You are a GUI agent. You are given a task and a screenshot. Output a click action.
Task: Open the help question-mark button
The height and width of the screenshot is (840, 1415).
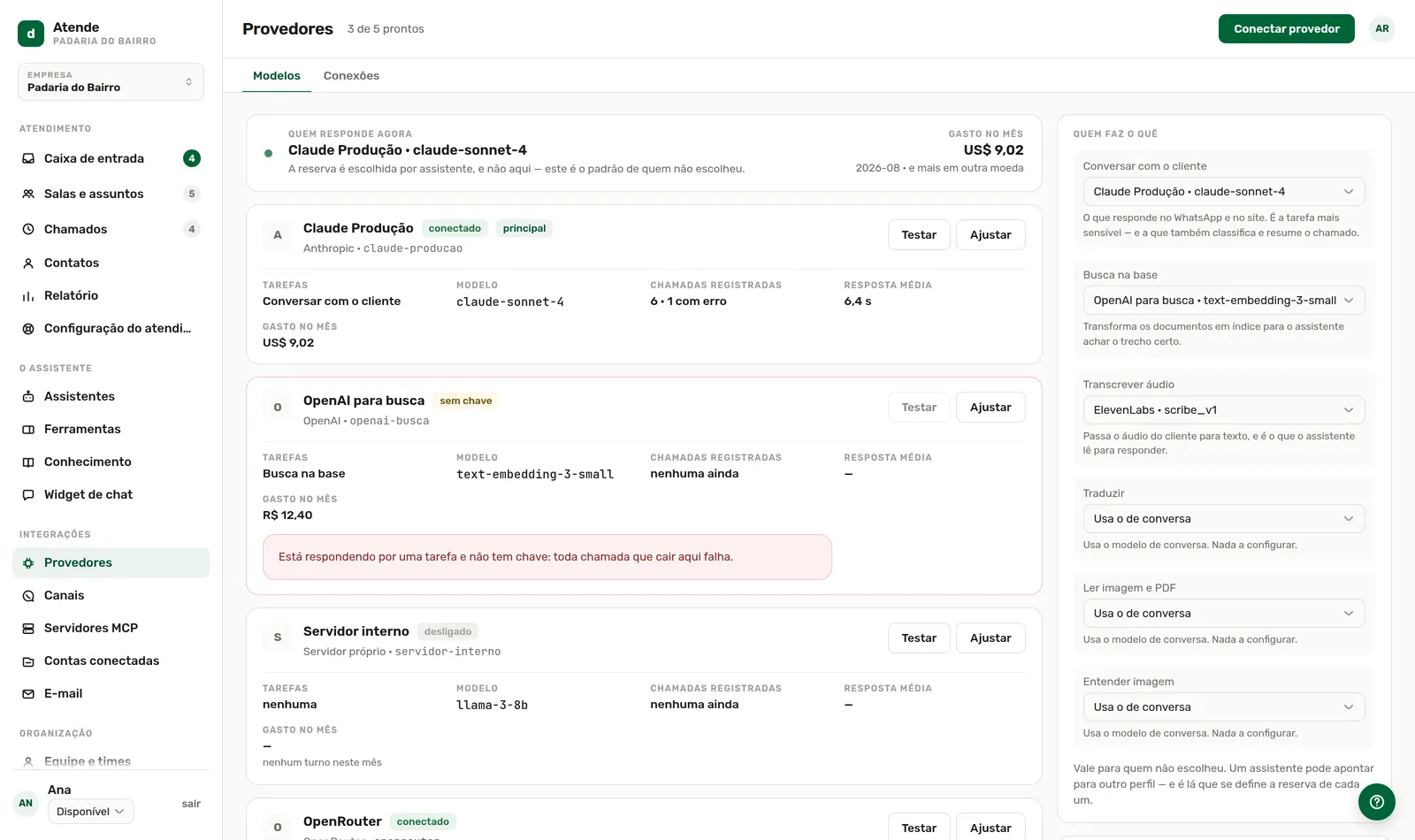coord(1377,802)
